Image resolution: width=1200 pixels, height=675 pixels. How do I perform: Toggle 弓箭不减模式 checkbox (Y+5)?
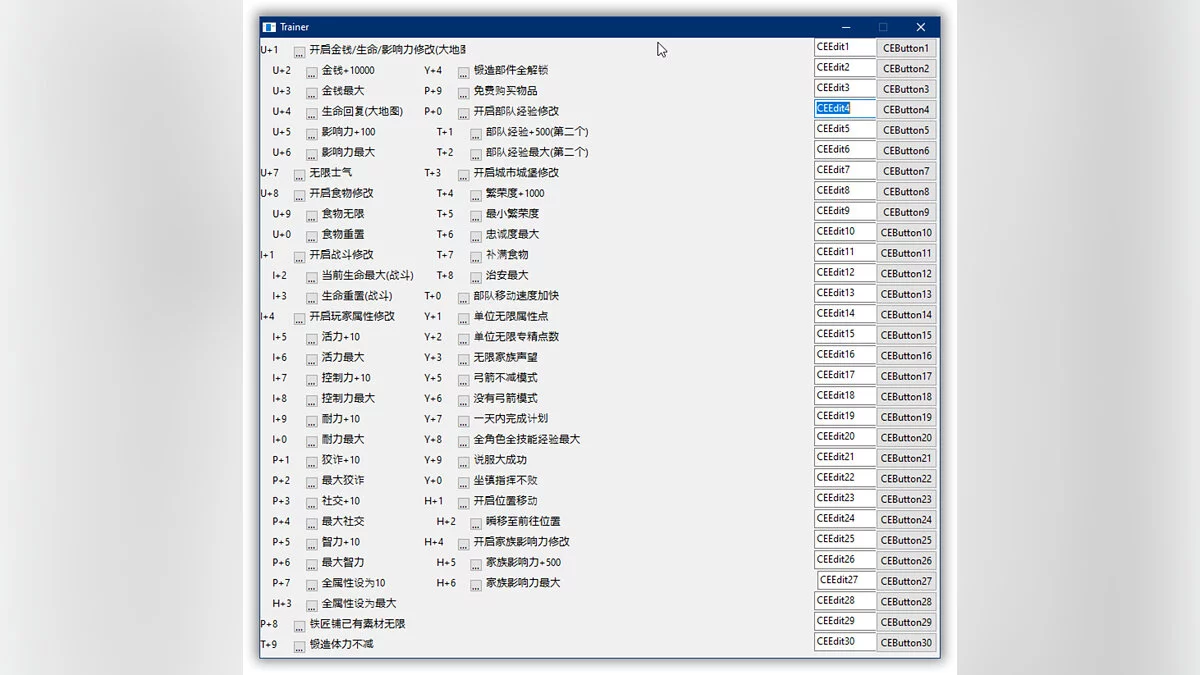click(x=464, y=379)
